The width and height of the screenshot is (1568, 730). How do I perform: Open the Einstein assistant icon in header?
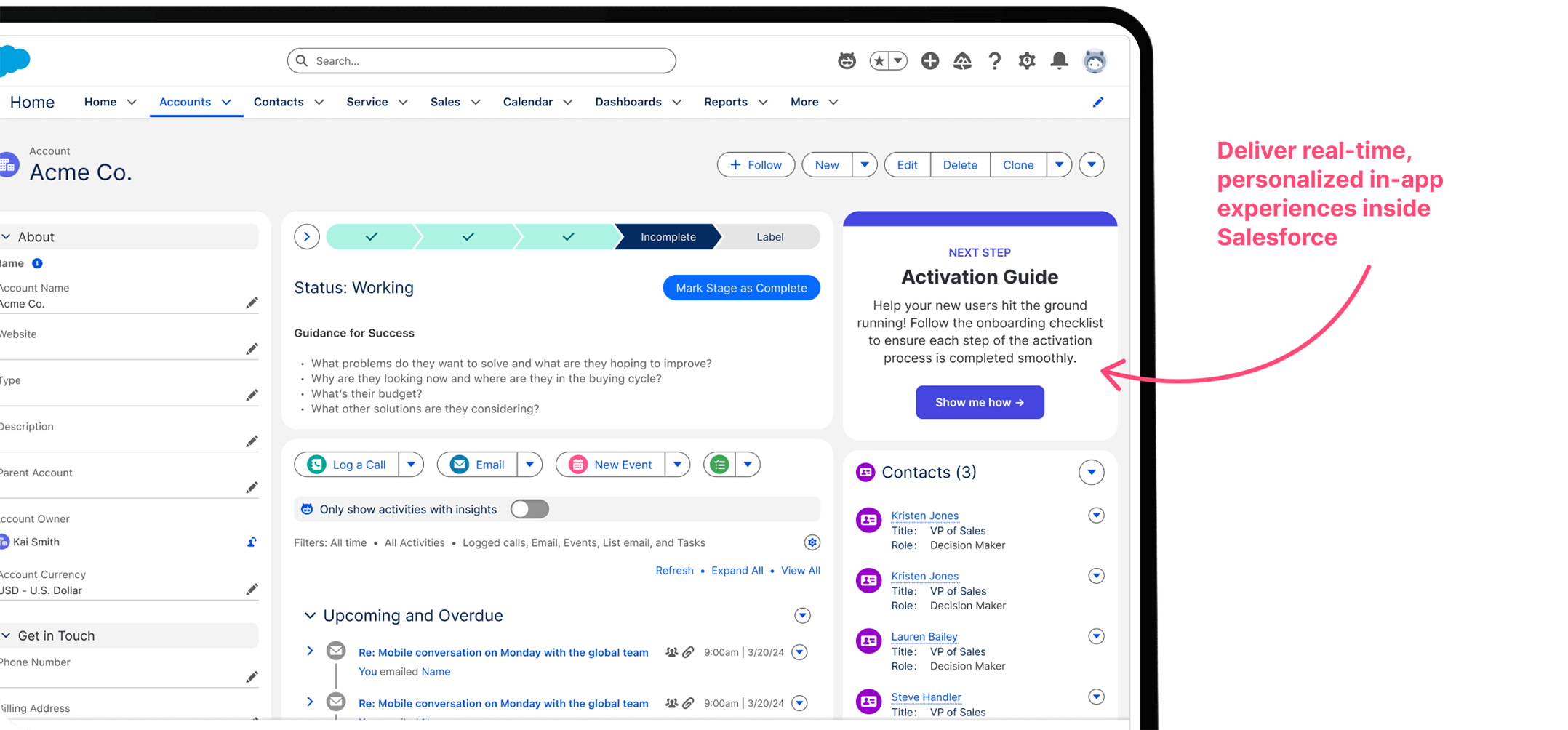click(x=847, y=61)
